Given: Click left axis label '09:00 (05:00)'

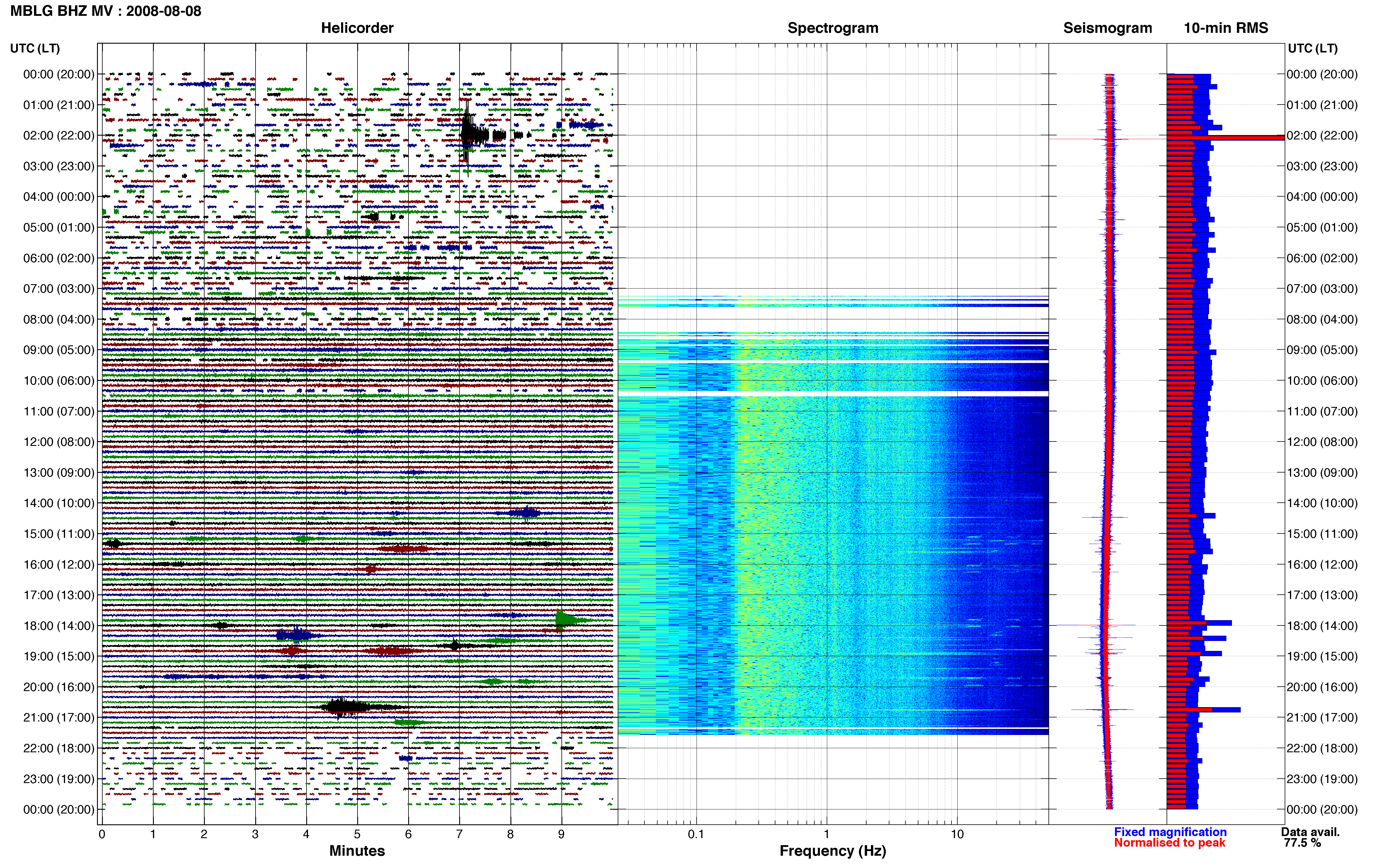Looking at the screenshot, I should [x=59, y=350].
